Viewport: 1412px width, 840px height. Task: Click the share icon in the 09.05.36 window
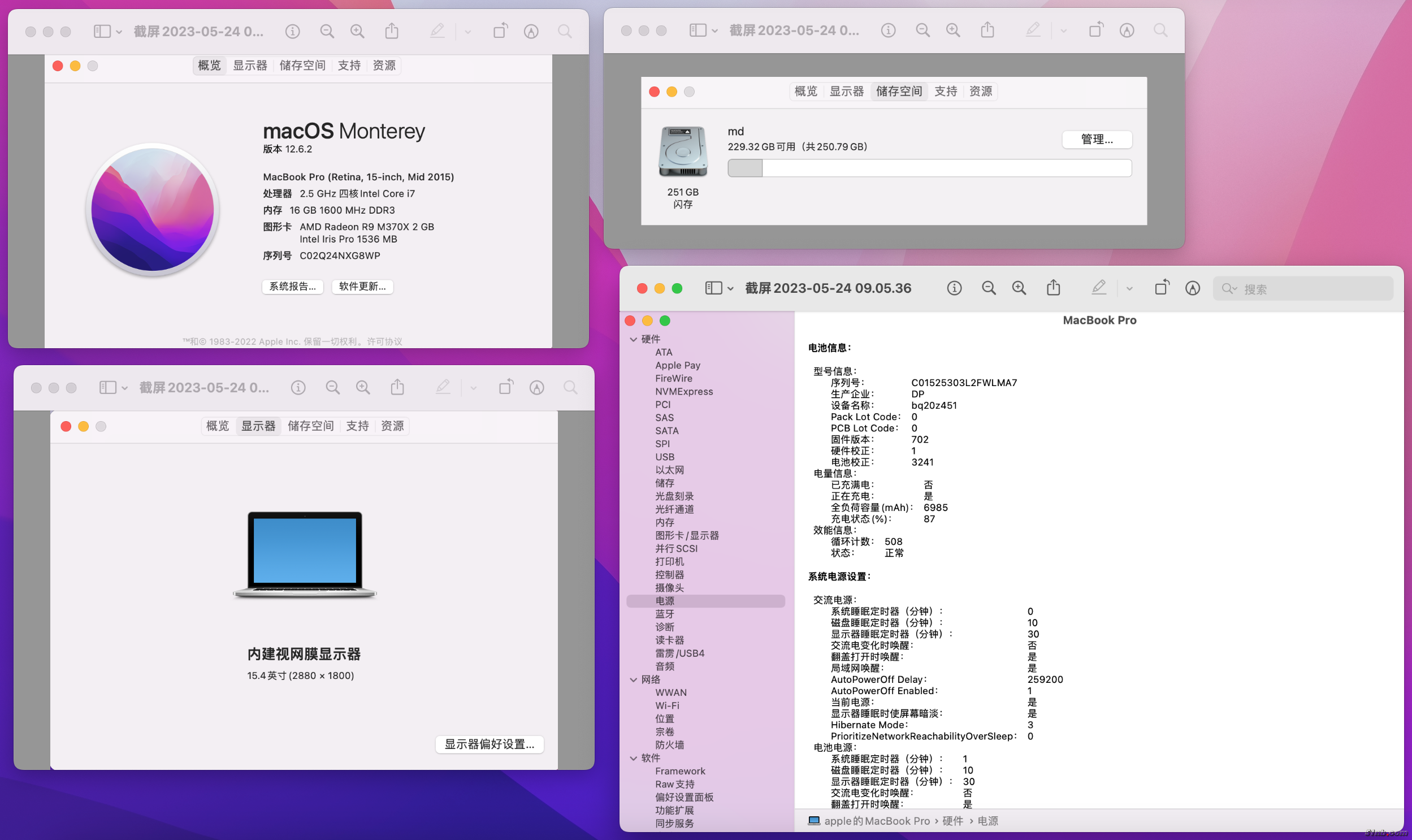coord(1052,289)
